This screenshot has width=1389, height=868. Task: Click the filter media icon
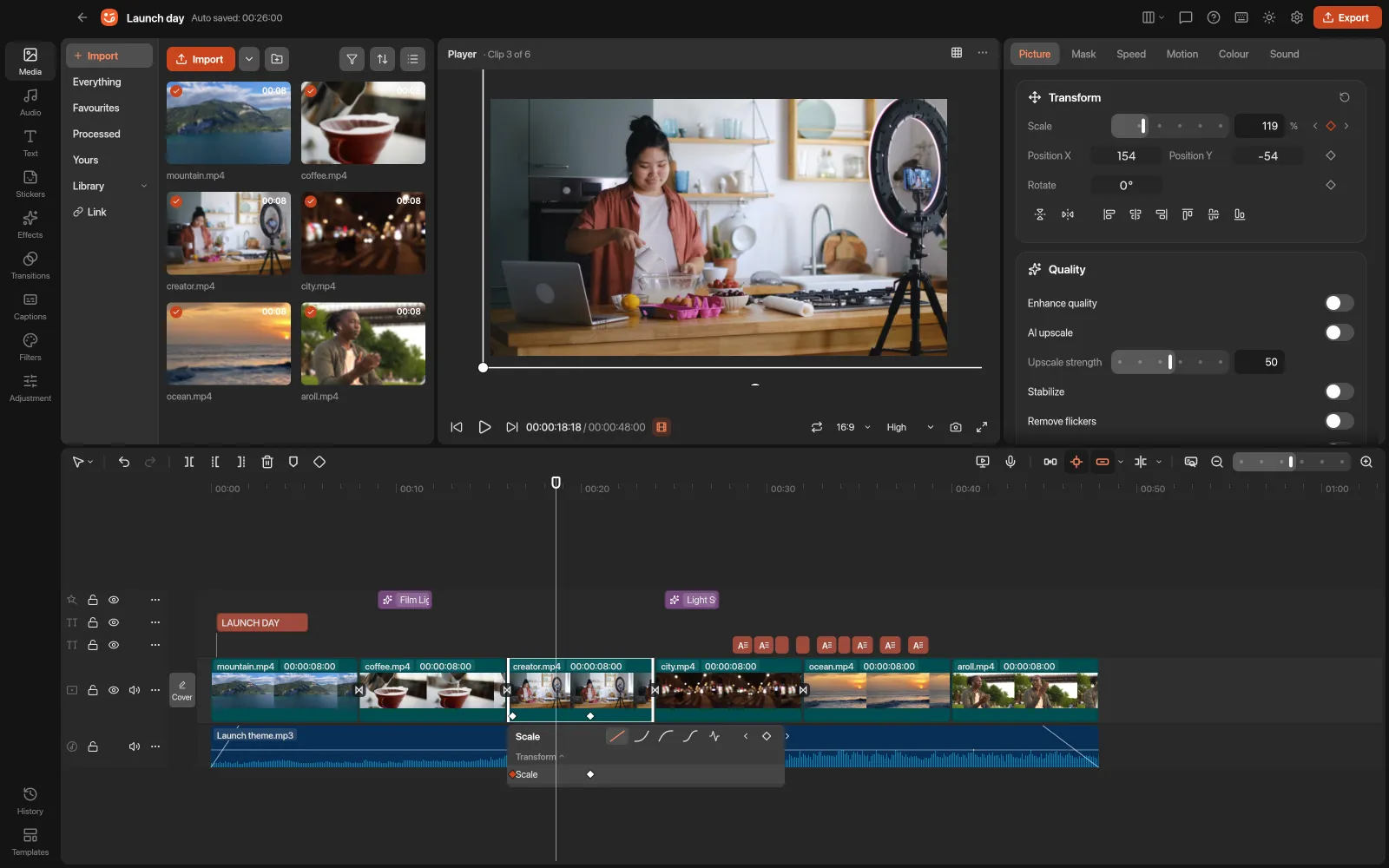352,59
